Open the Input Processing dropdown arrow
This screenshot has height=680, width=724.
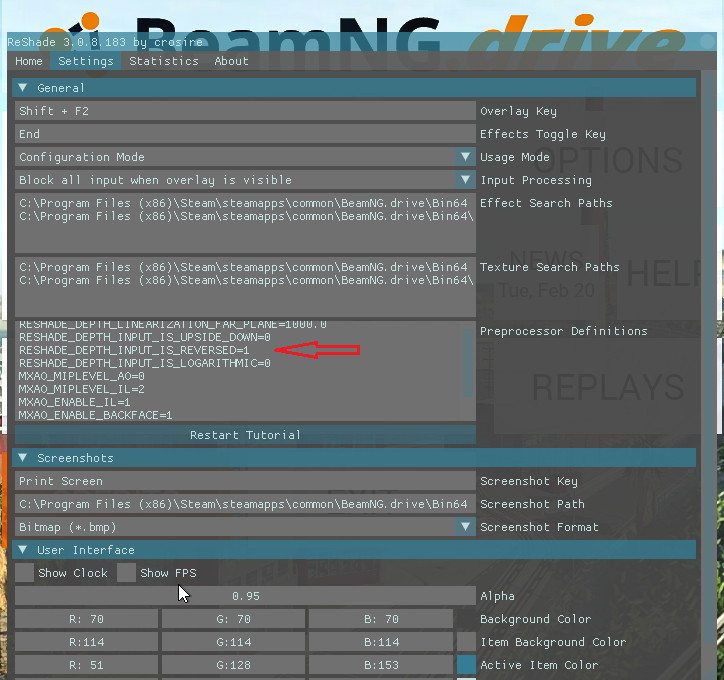465,180
